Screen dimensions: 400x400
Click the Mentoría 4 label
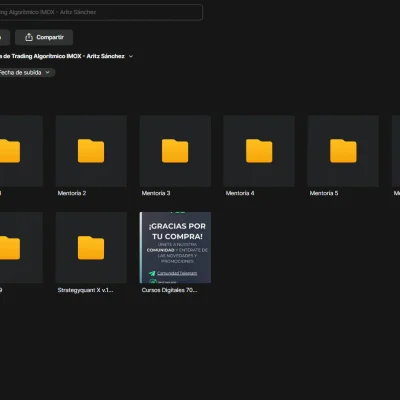coord(240,193)
